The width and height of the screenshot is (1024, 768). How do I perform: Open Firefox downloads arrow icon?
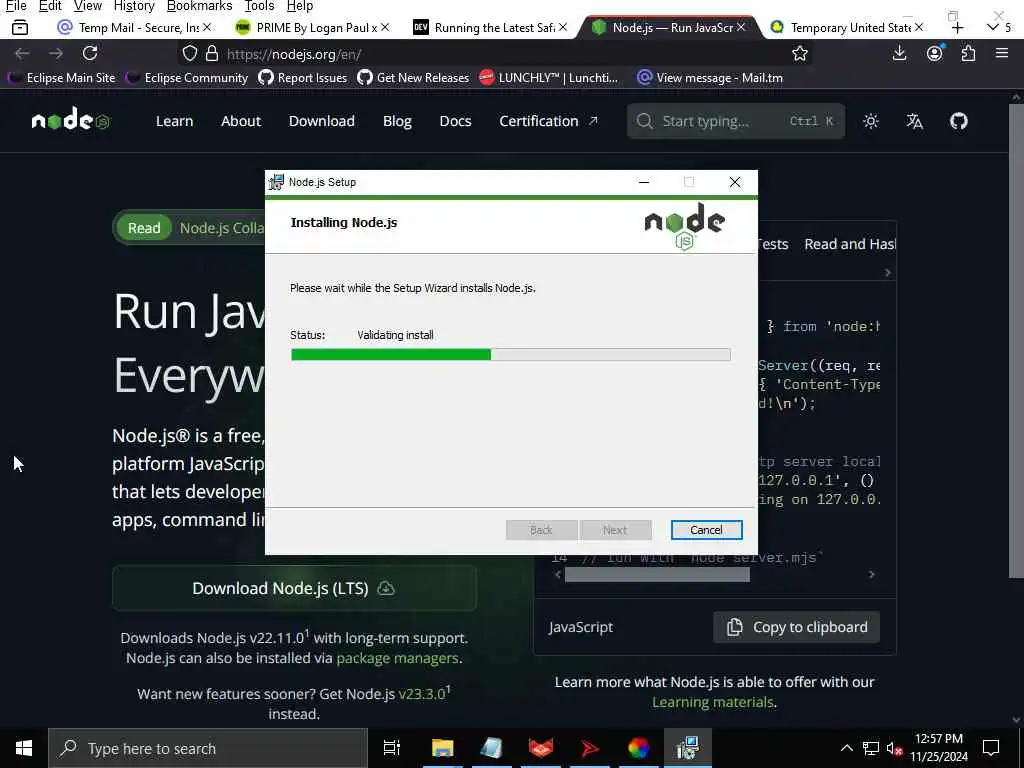(899, 53)
